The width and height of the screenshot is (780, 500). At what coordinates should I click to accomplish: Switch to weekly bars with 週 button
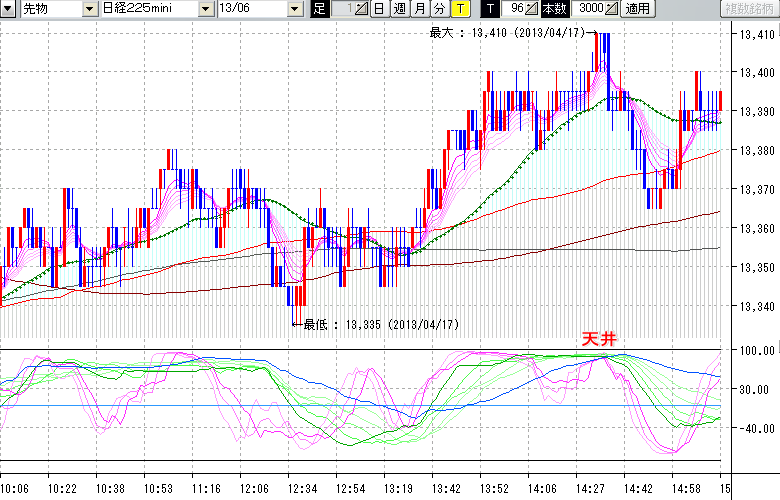coord(399,9)
